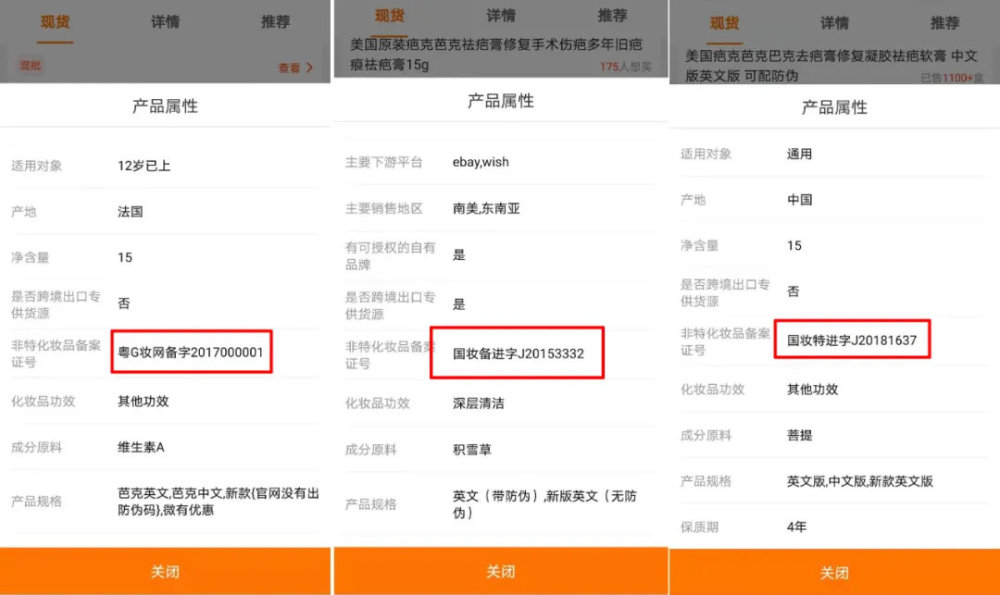Viewport: 1000px width, 595px height.
Task: Click the spec text starting 芭克英文,芭克中文
Action: 218,501
